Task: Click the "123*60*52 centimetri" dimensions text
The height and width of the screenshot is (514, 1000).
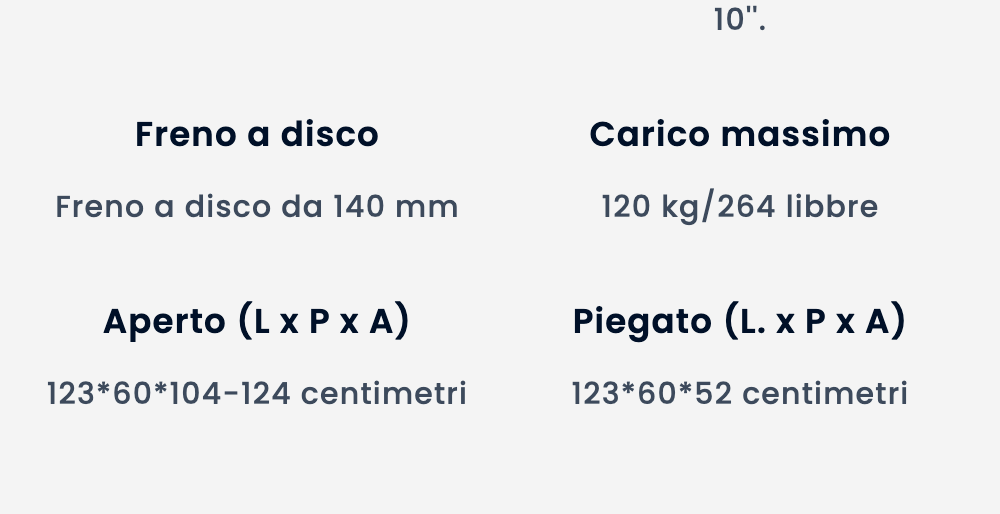Action: (740, 394)
